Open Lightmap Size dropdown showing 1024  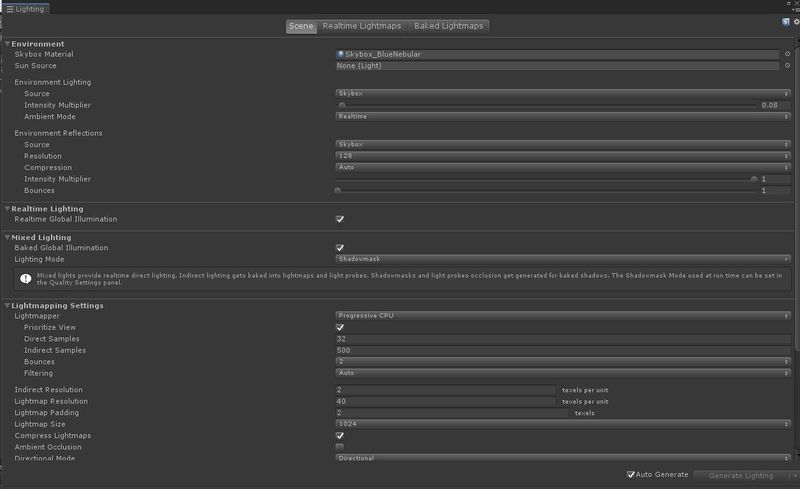[x=563, y=424]
